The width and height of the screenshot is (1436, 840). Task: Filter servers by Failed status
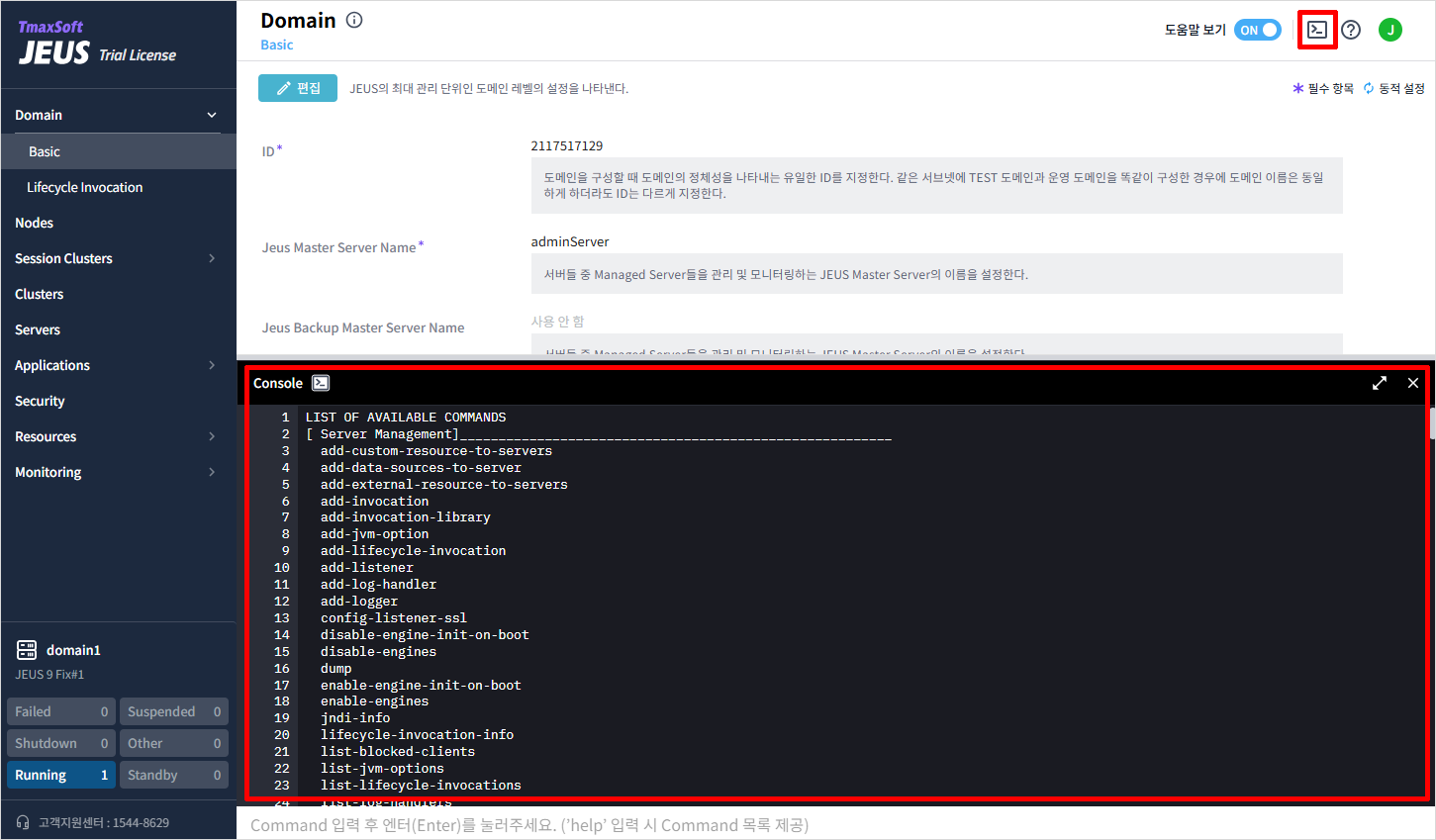[x=61, y=711]
